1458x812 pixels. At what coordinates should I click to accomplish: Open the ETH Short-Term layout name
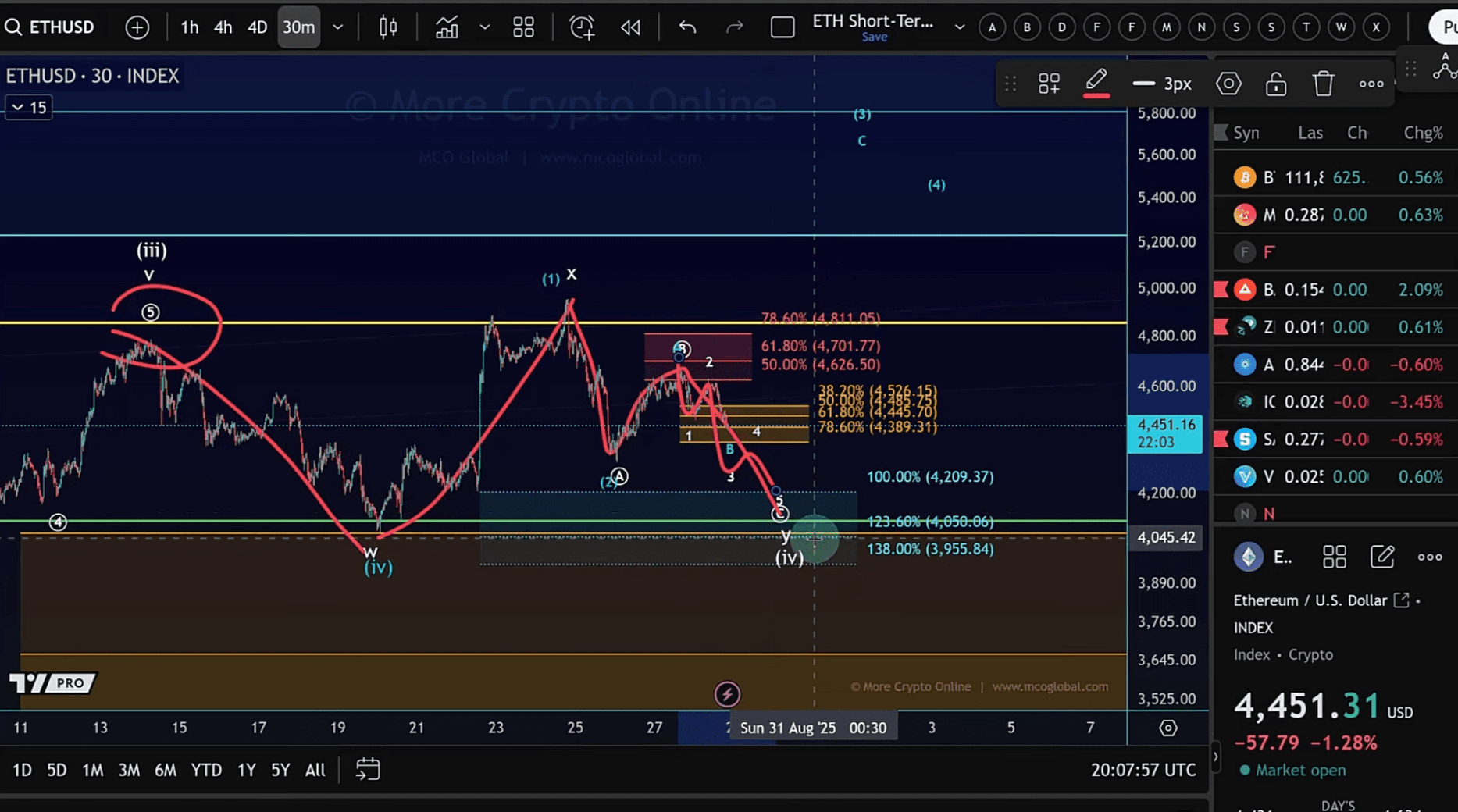click(872, 21)
